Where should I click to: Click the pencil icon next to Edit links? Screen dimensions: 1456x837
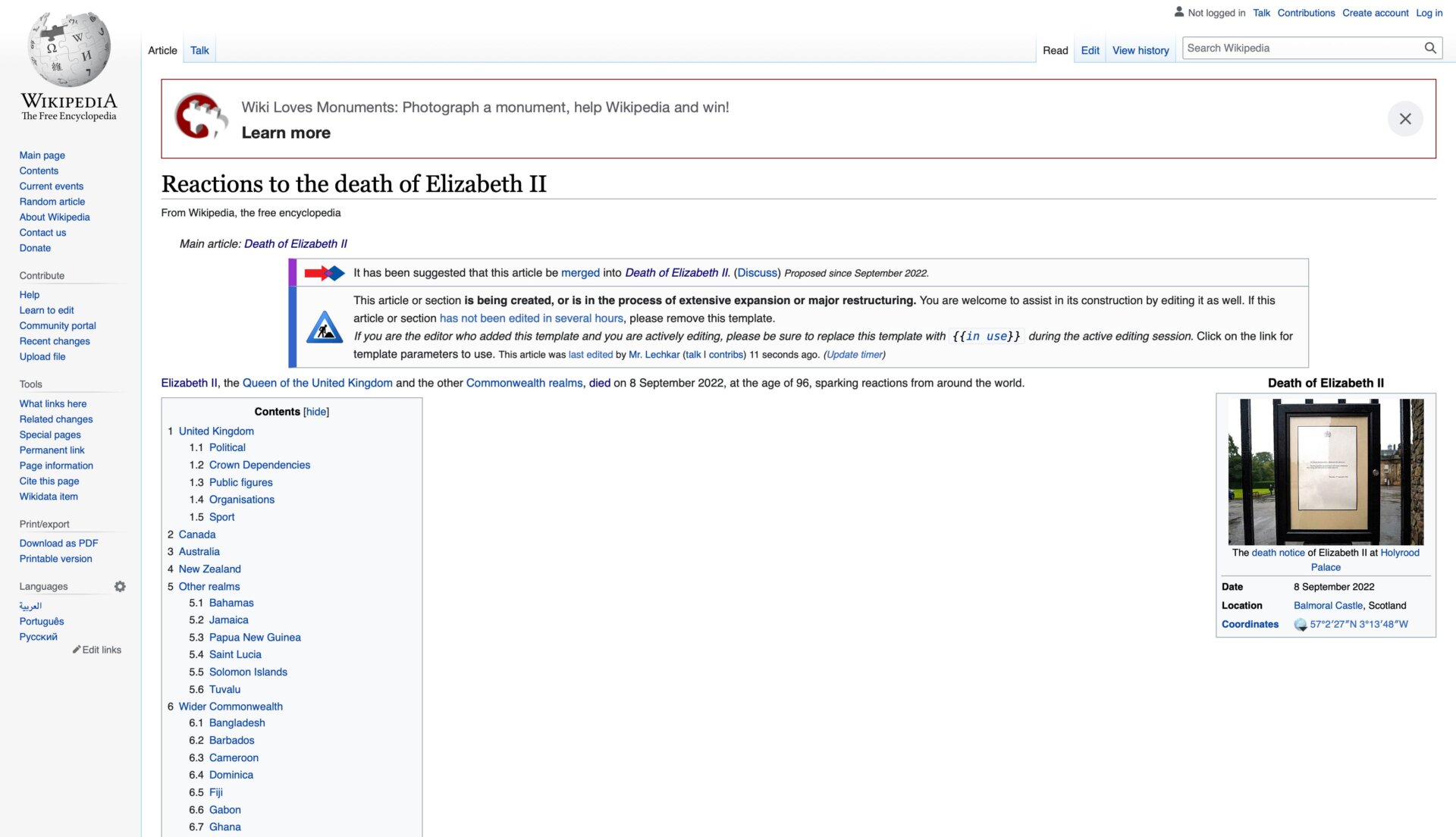coord(75,650)
